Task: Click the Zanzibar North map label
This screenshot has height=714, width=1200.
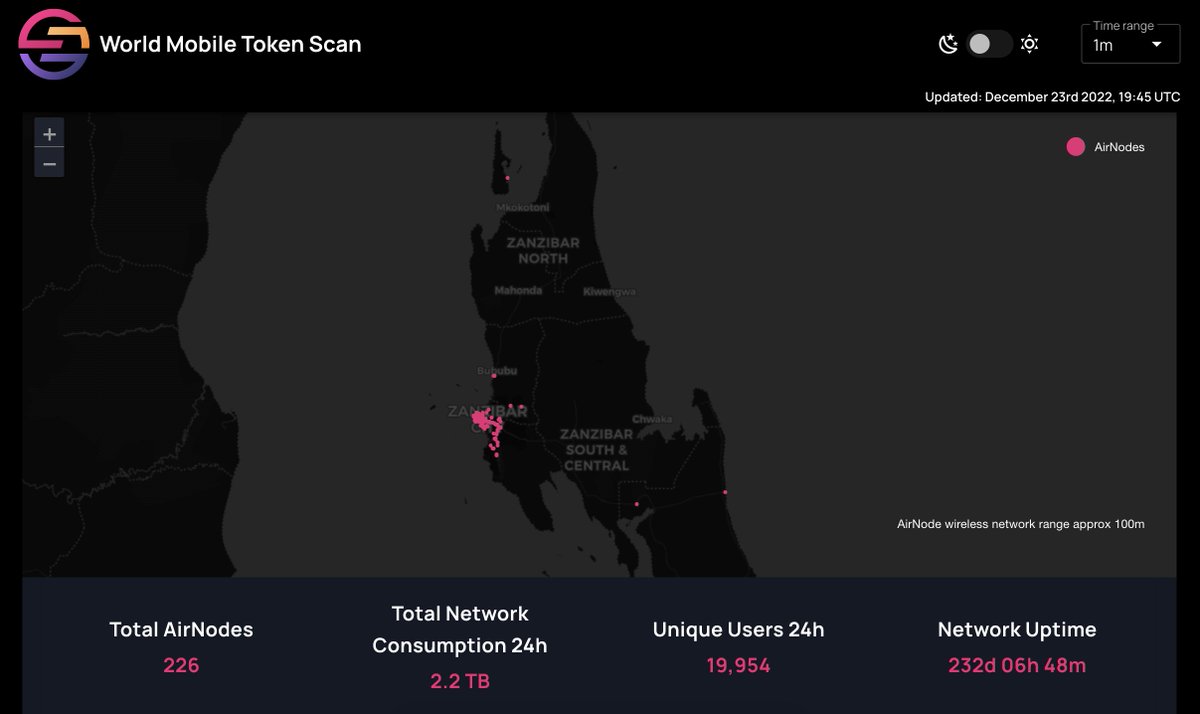Action: click(x=543, y=250)
